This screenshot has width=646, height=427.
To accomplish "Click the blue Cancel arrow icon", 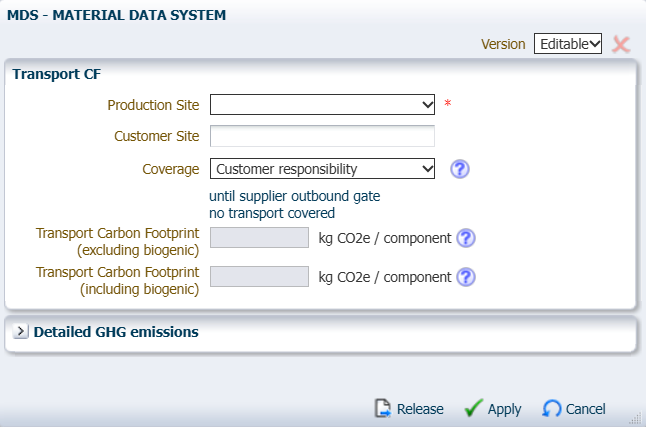I will click(552, 409).
